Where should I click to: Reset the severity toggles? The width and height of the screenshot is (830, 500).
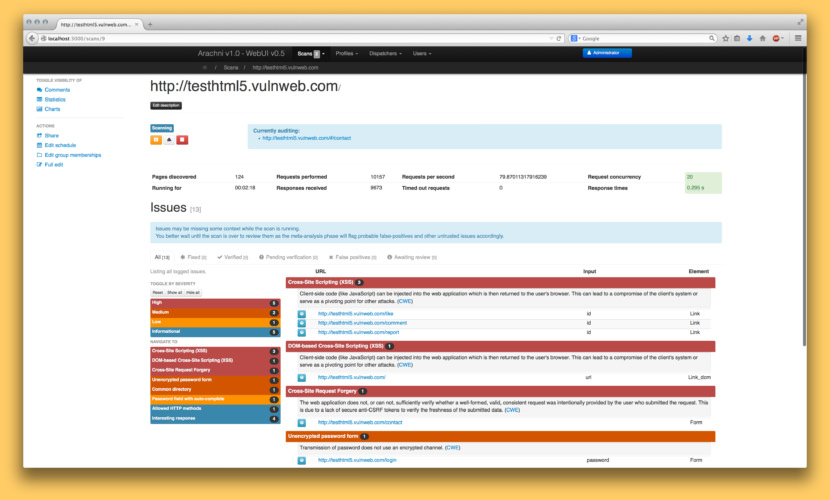[158, 293]
